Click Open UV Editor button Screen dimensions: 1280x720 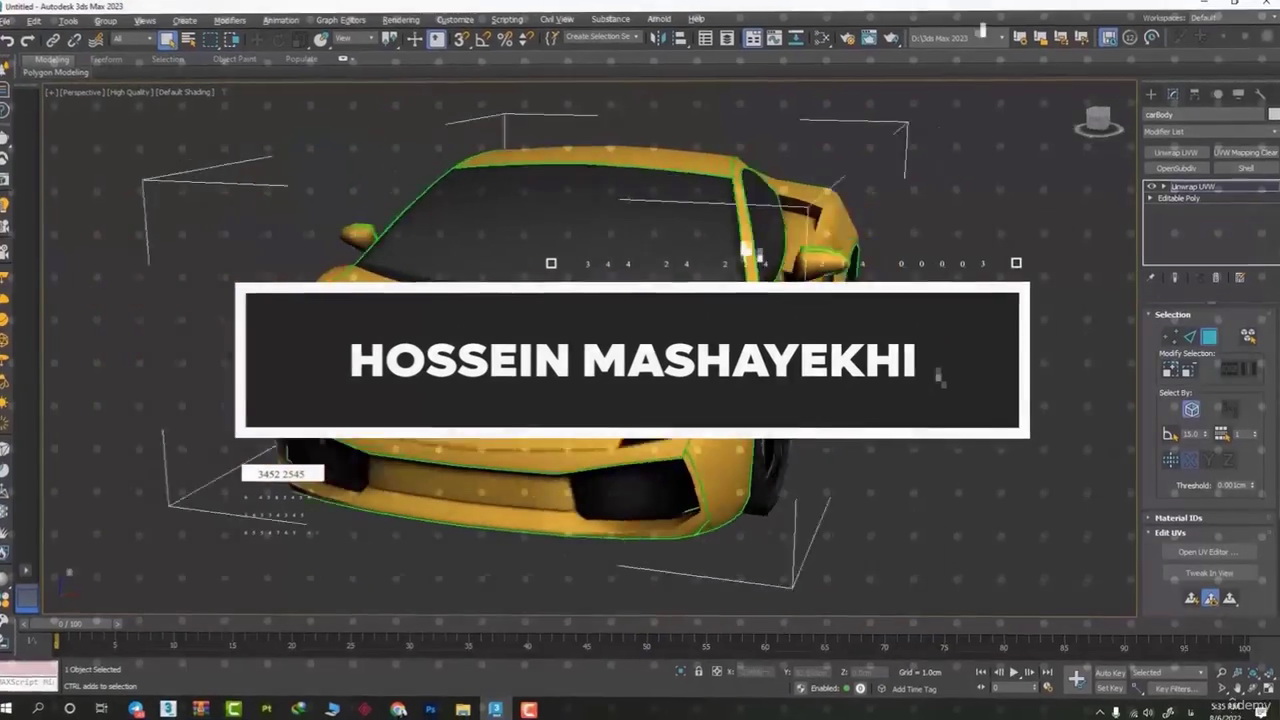click(1208, 552)
